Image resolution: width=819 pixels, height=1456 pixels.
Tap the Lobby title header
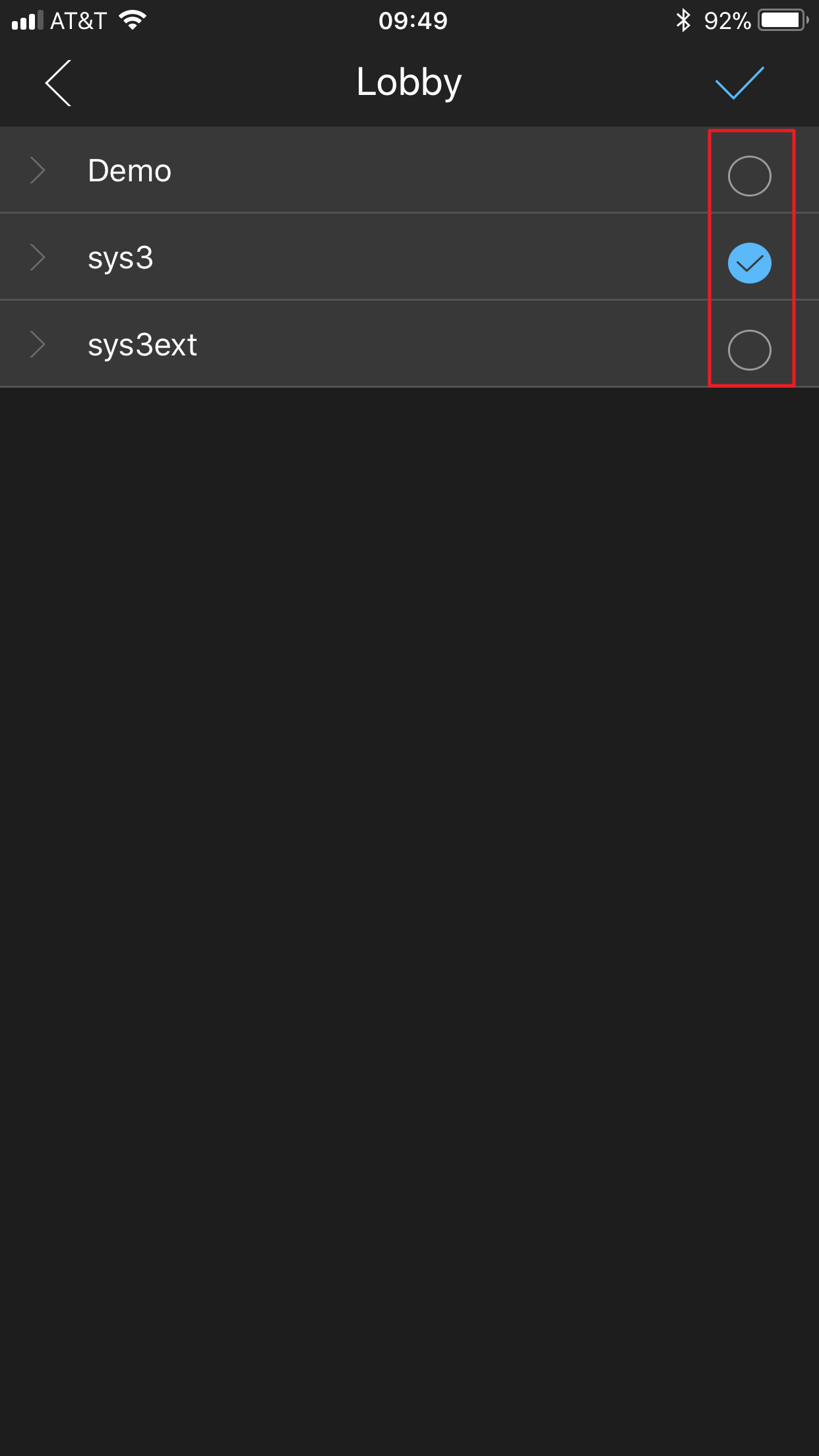point(409,83)
